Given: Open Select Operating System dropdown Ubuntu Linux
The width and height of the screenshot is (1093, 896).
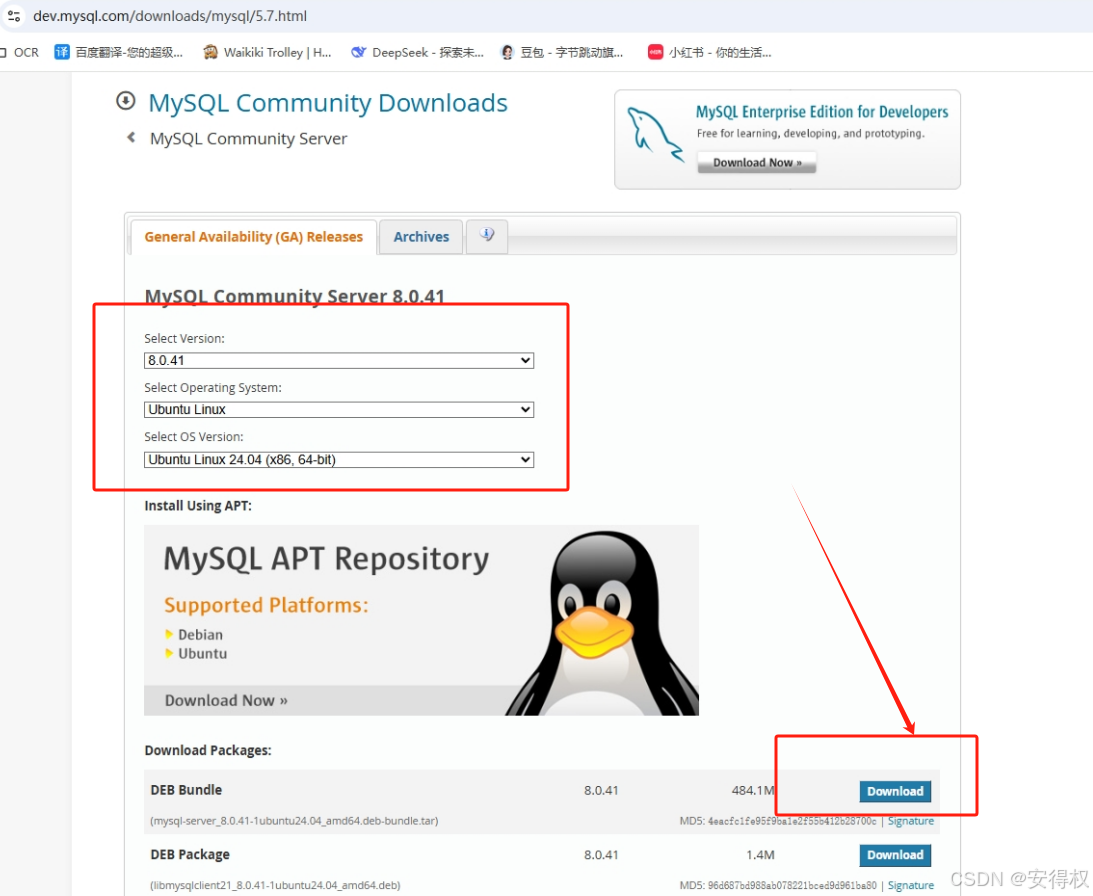Looking at the screenshot, I should pyautogui.click(x=339, y=409).
